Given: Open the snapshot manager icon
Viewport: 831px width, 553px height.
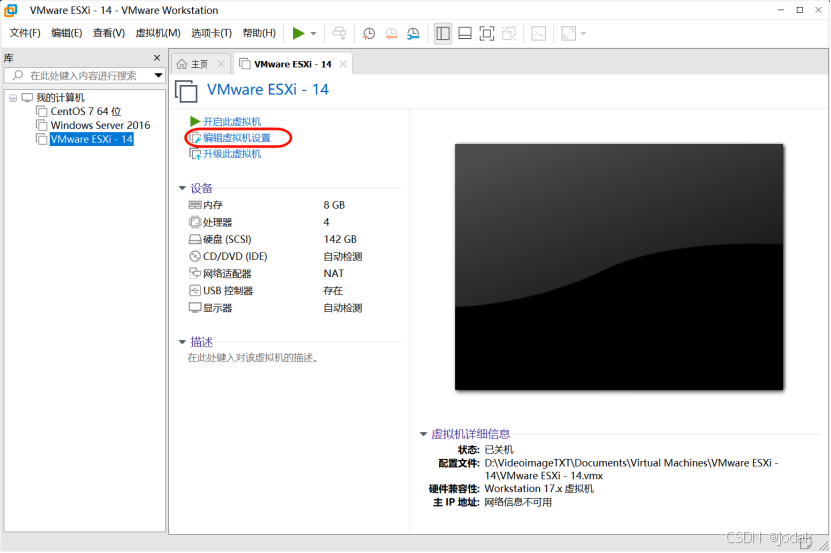Looking at the screenshot, I should click(413, 33).
